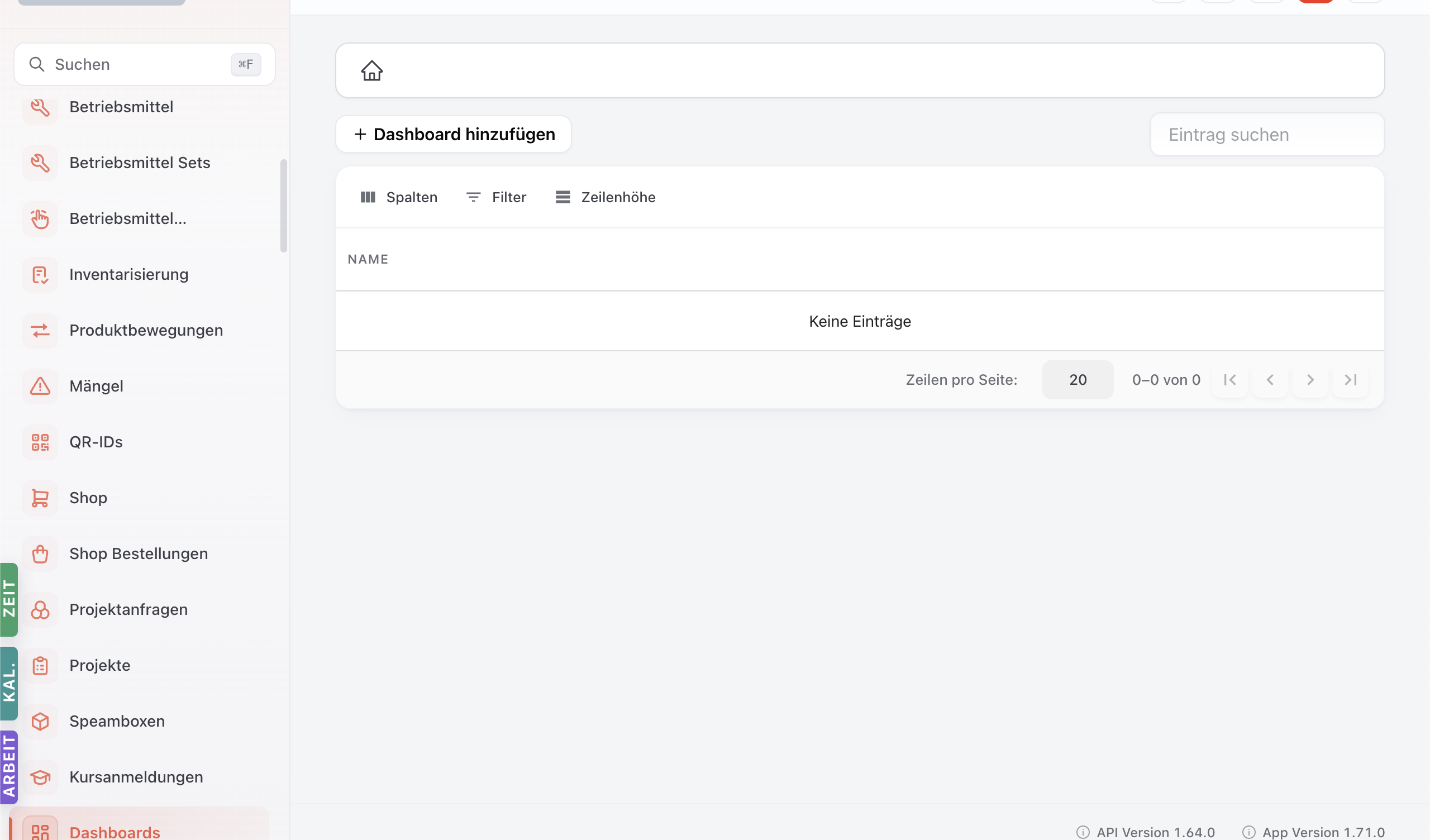The image size is (1430, 840).
Task: Click the Filter lines icon
Action: (473, 197)
